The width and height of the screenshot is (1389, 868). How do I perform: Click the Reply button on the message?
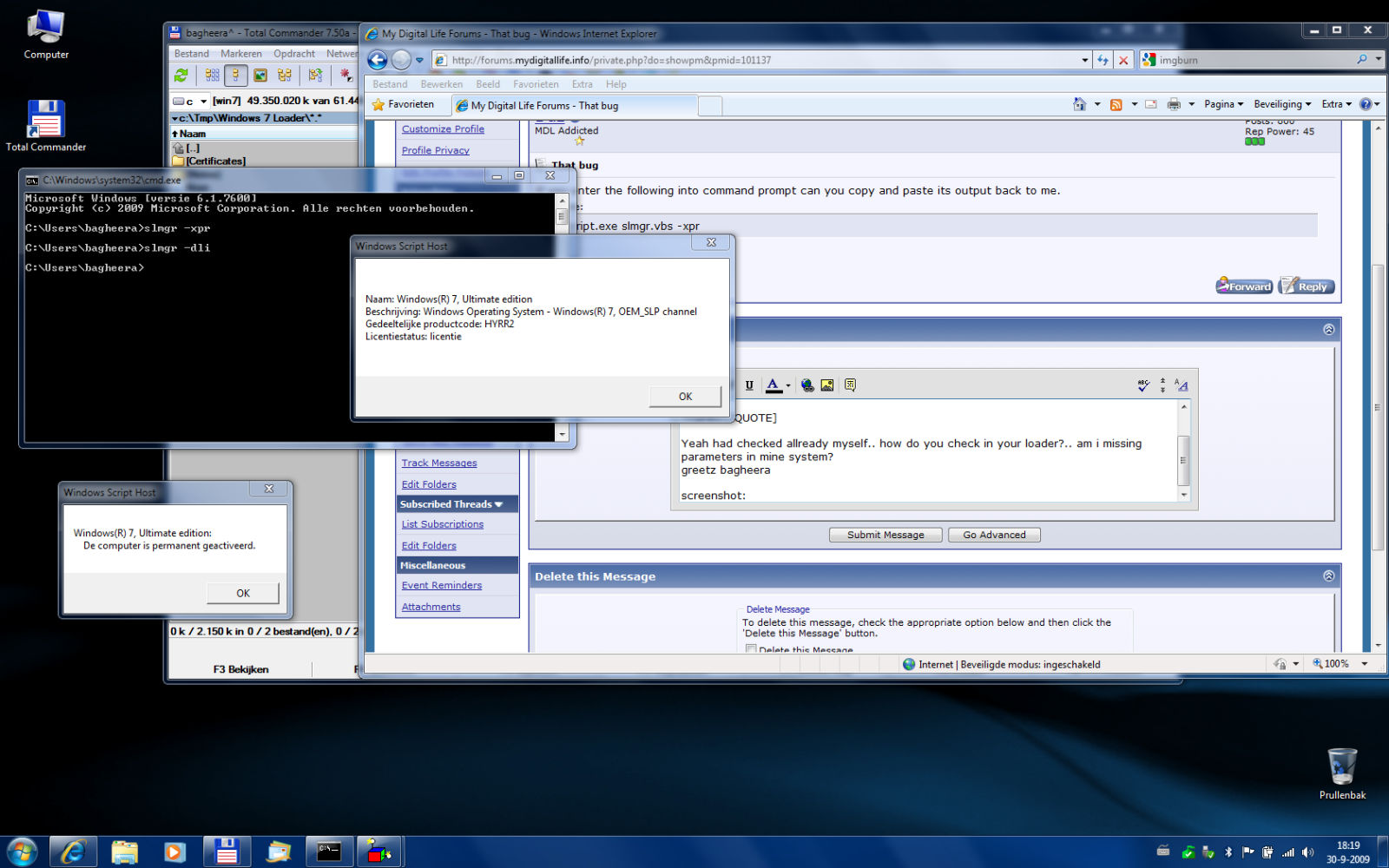pyautogui.click(x=1306, y=286)
